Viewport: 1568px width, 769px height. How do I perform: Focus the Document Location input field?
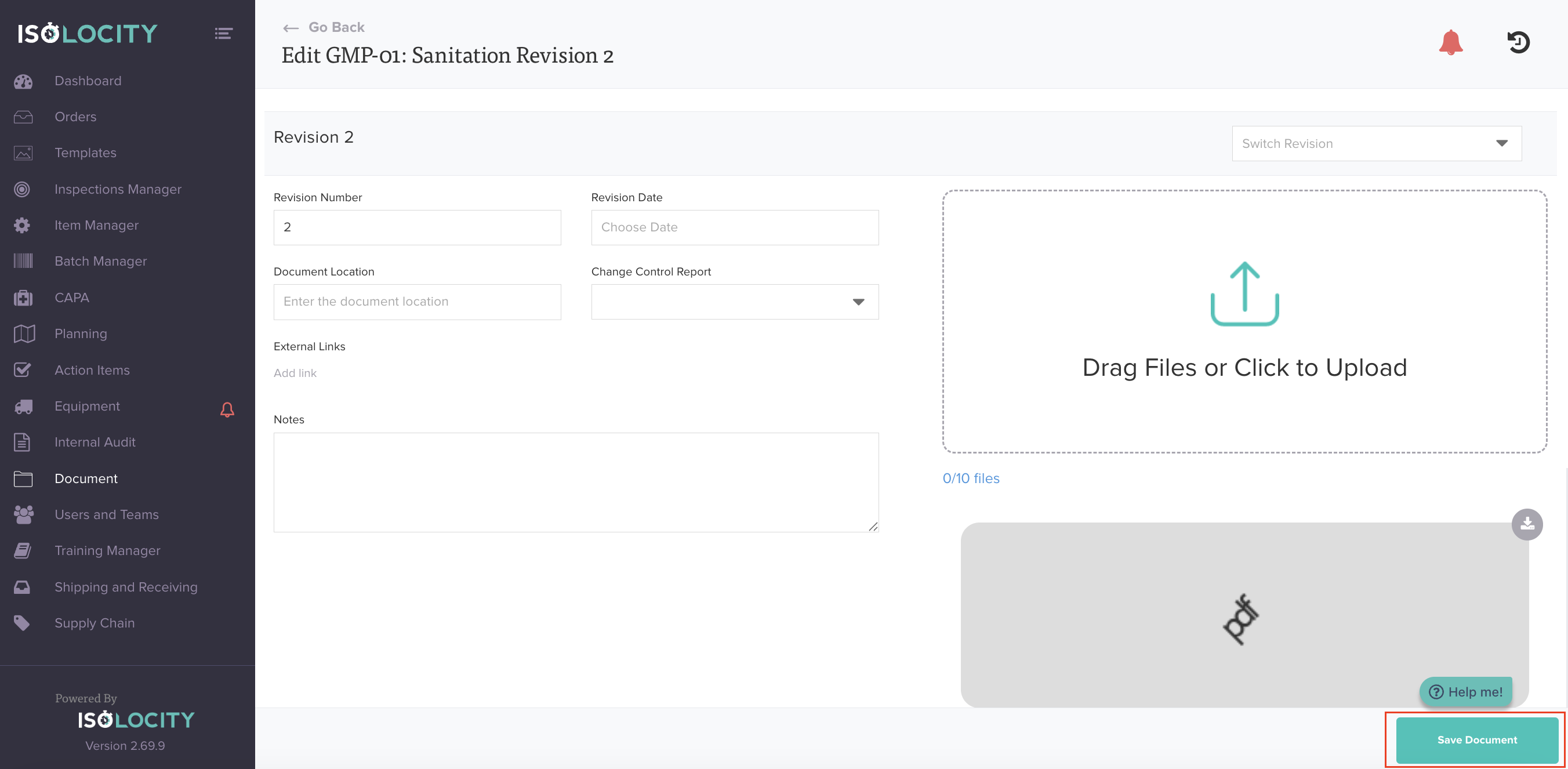(x=417, y=302)
